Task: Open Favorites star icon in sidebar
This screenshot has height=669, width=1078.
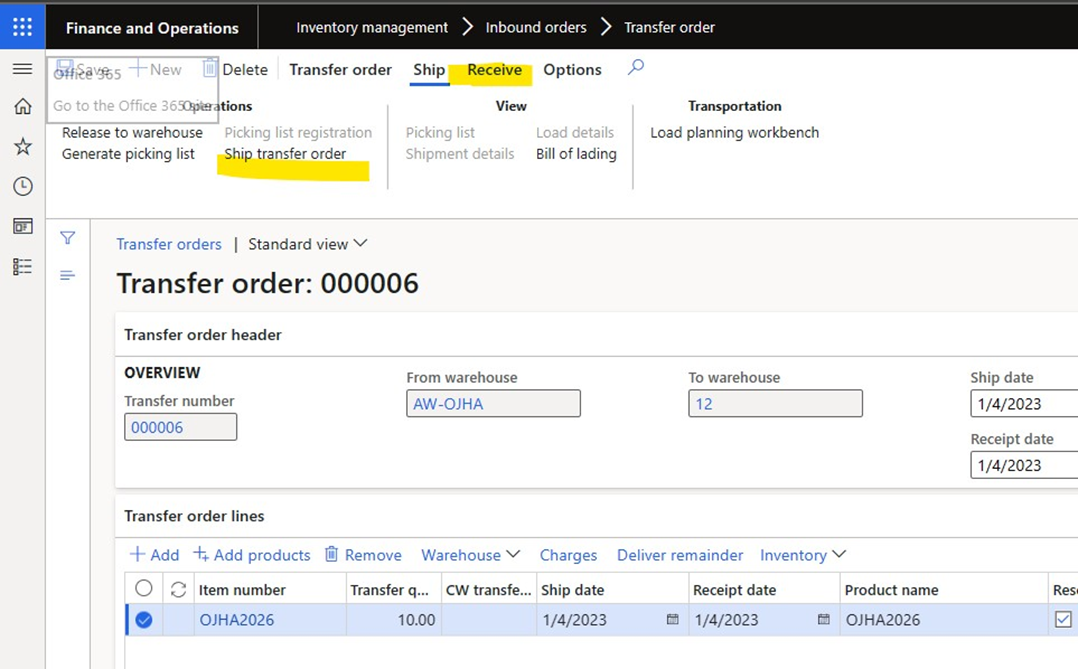Action: point(23,146)
